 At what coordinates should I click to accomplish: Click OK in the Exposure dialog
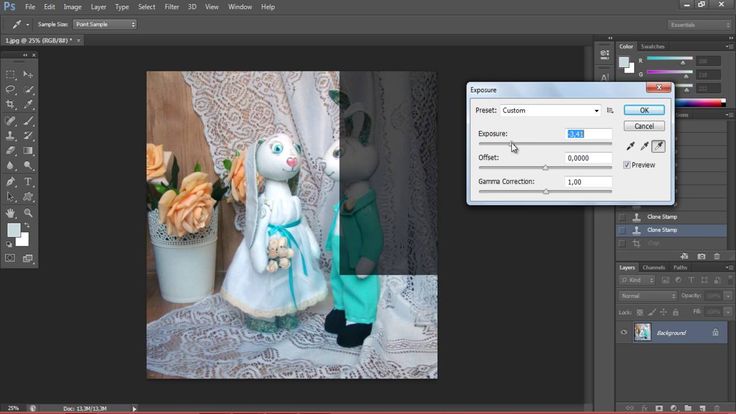click(x=644, y=110)
